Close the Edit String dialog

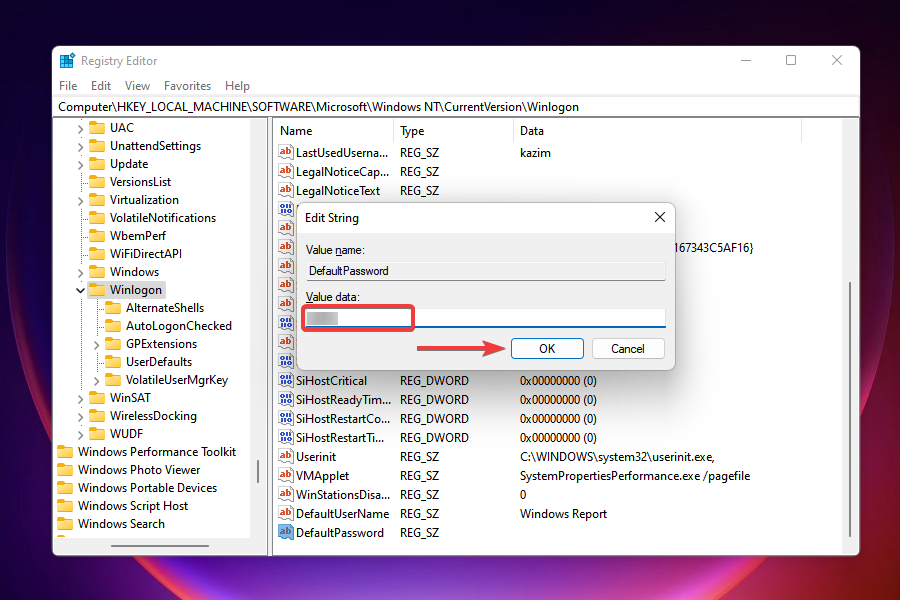coord(660,217)
